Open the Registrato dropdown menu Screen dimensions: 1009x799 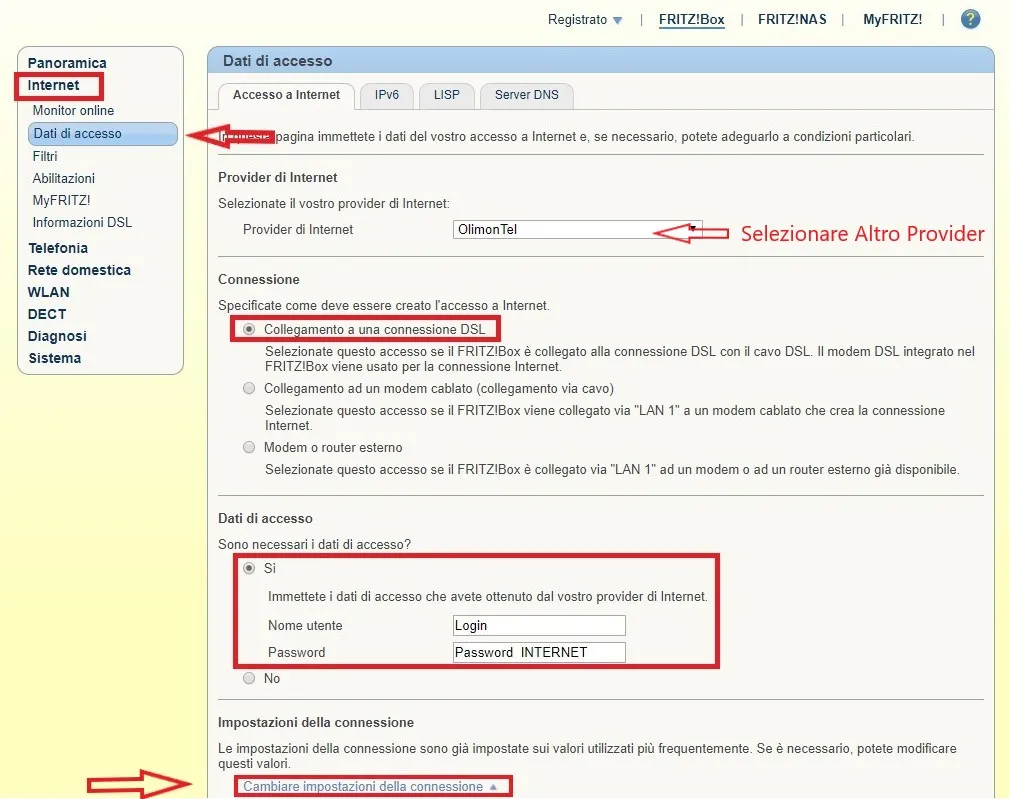tap(585, 19)
